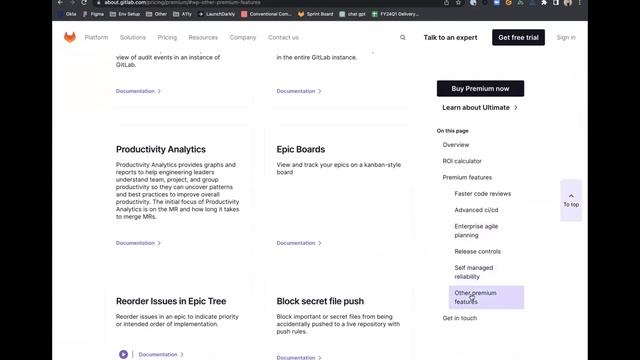Click the Buy Premium now button

click(480, 89)
